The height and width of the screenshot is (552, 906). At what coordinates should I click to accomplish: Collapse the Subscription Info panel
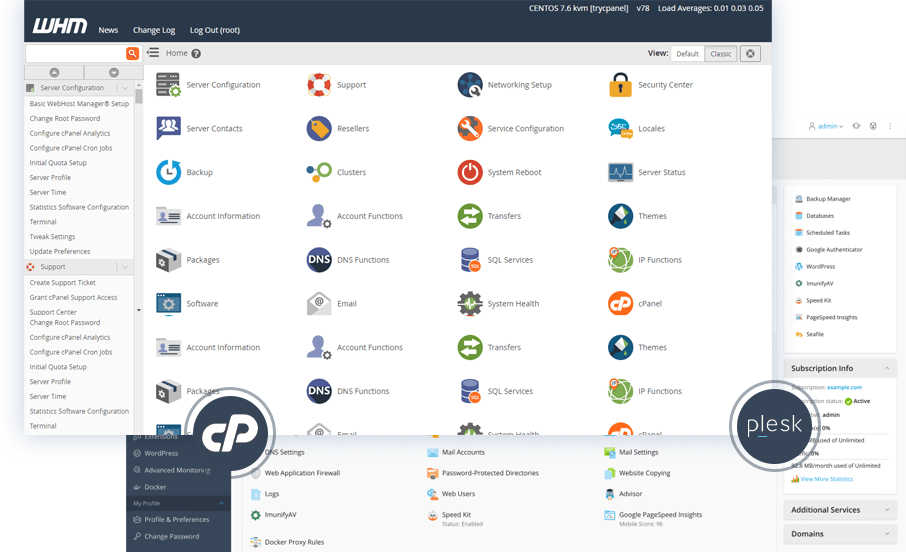pos(887,368)
